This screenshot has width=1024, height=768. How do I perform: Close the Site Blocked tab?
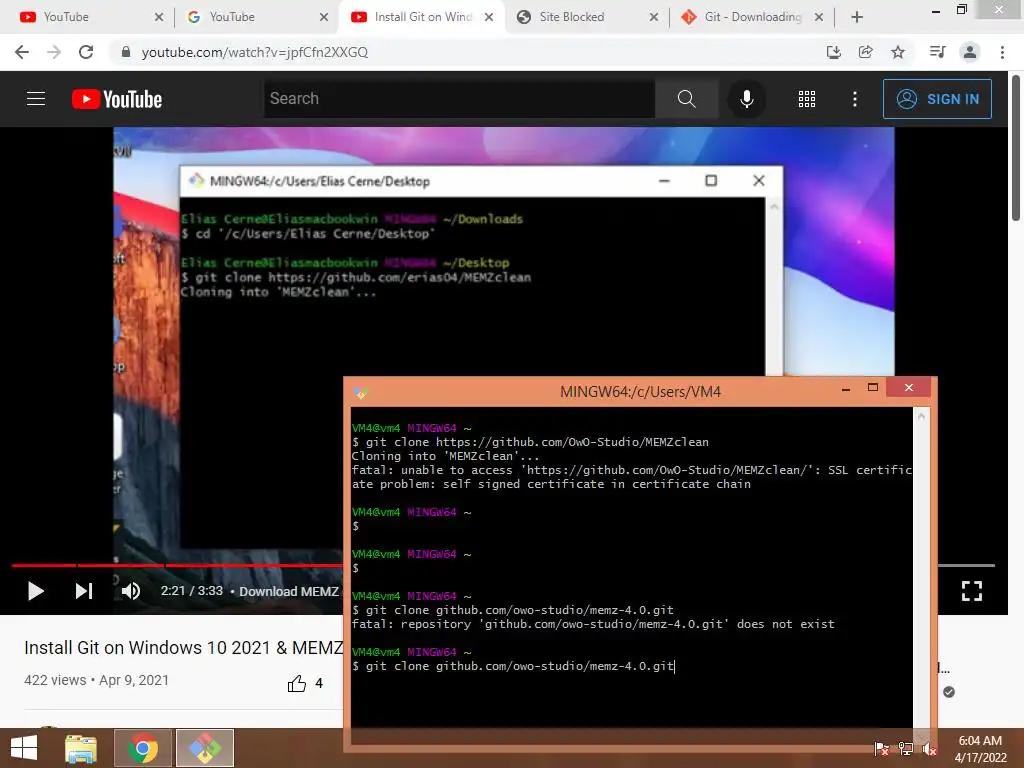tap(654, 17)
